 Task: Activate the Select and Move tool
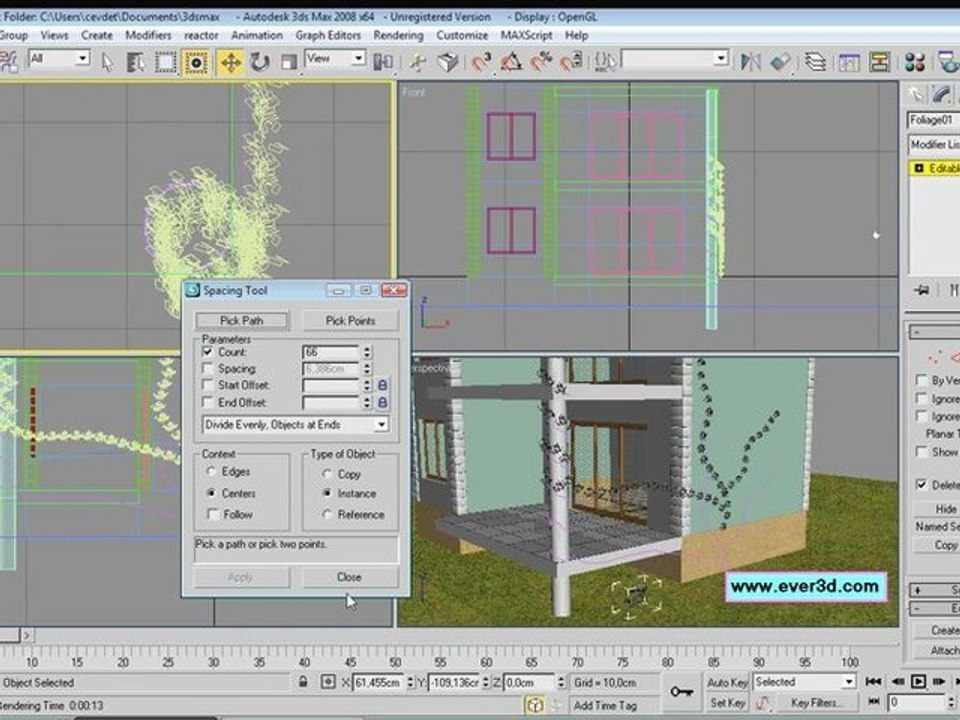(x=231, y=62)
